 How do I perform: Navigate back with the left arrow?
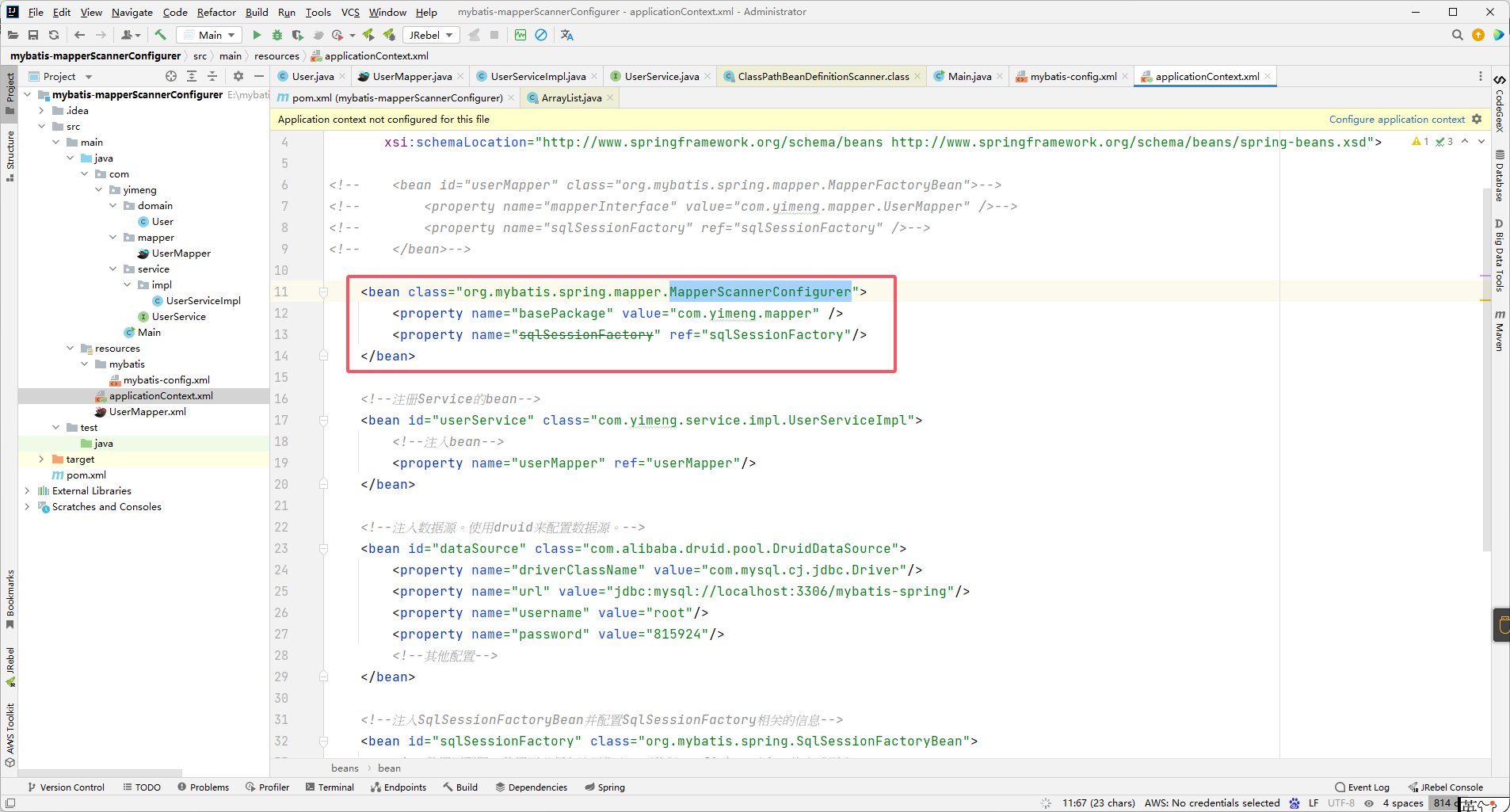[79, 35]
